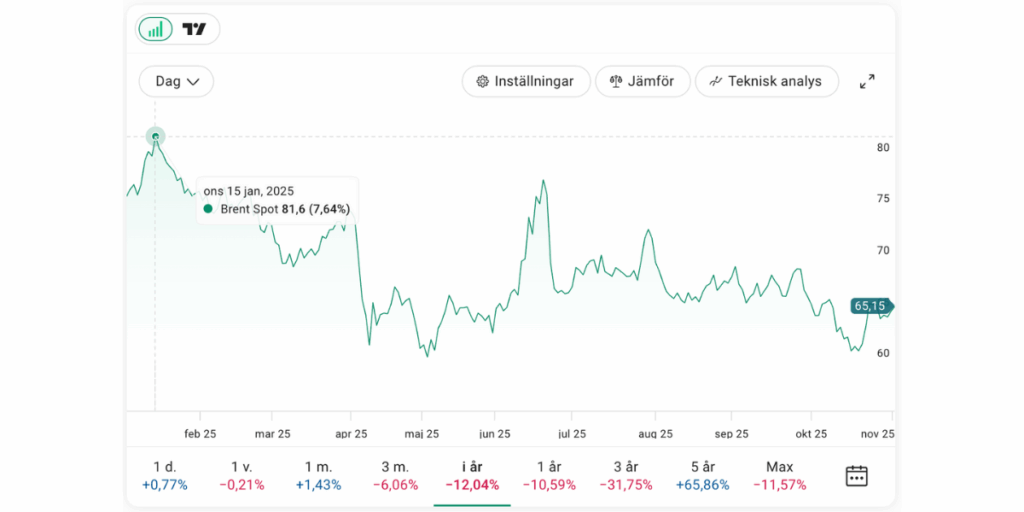The height and width of the screenshot is (512, 1024).
Task: Open the calendar date range picker
Action: [x=856, y=476]
